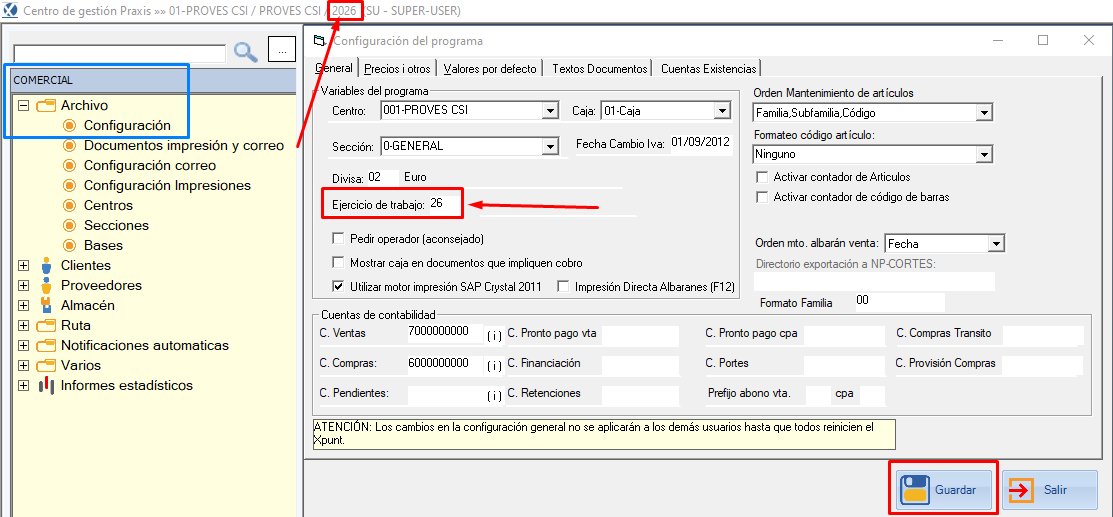This screenshot has width=1113, height=517.
Task: Open the Valores por defecto tab
Action: pos(490,69)
